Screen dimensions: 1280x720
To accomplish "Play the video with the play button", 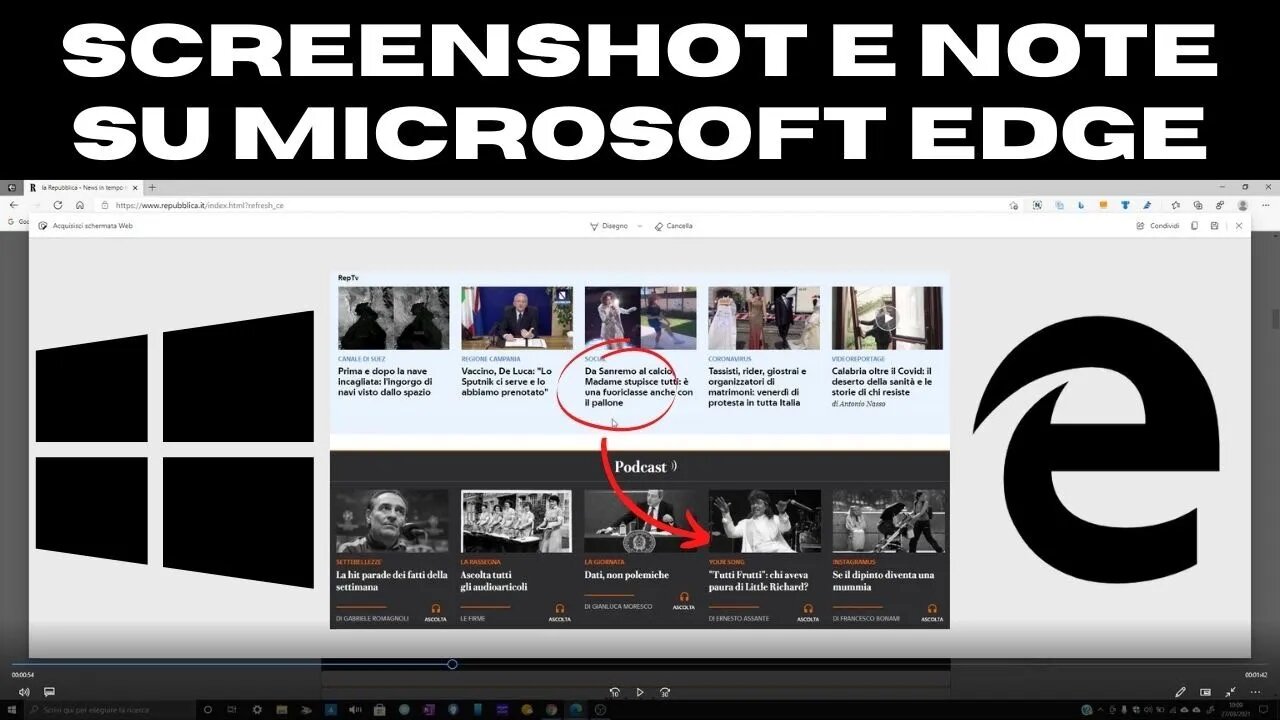I will click(640, 692).
